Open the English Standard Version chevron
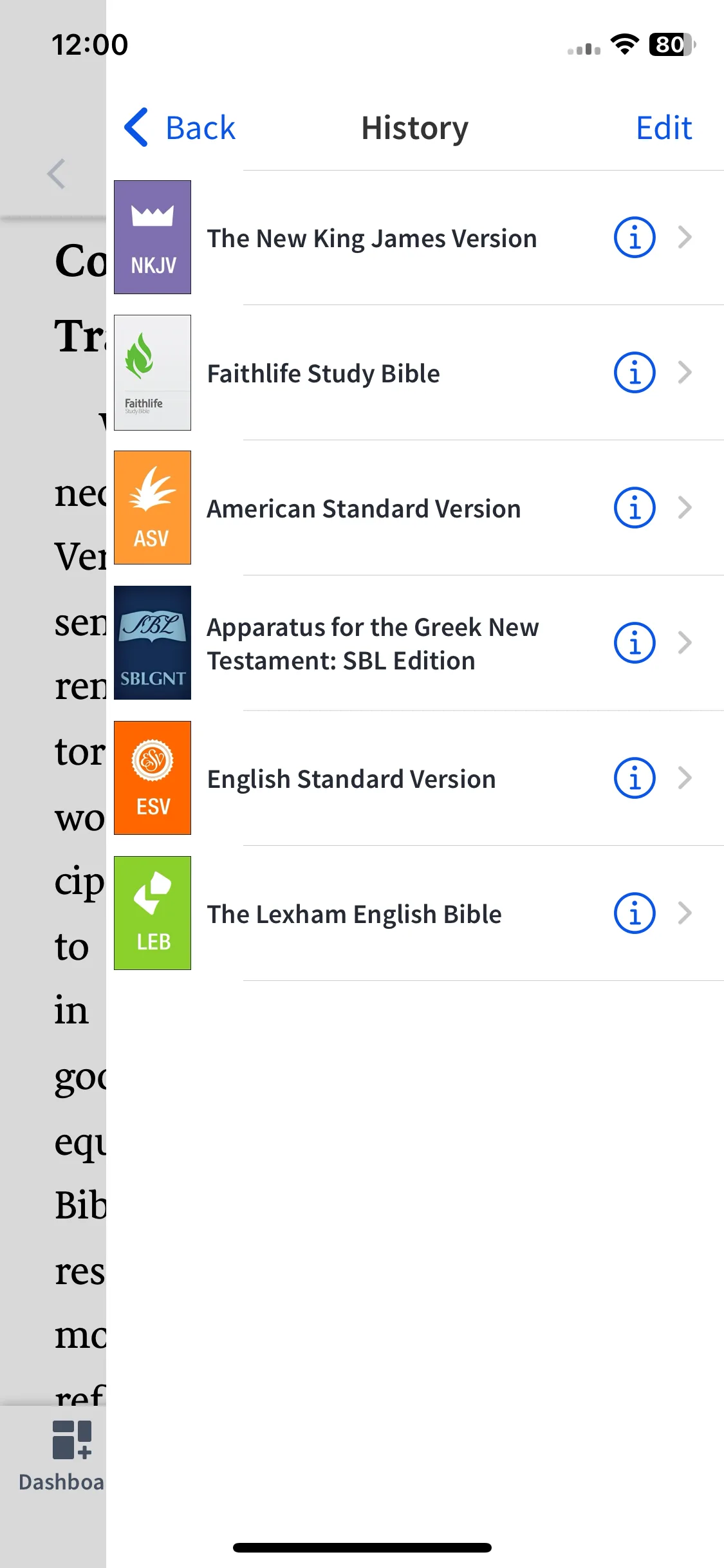 685,778
